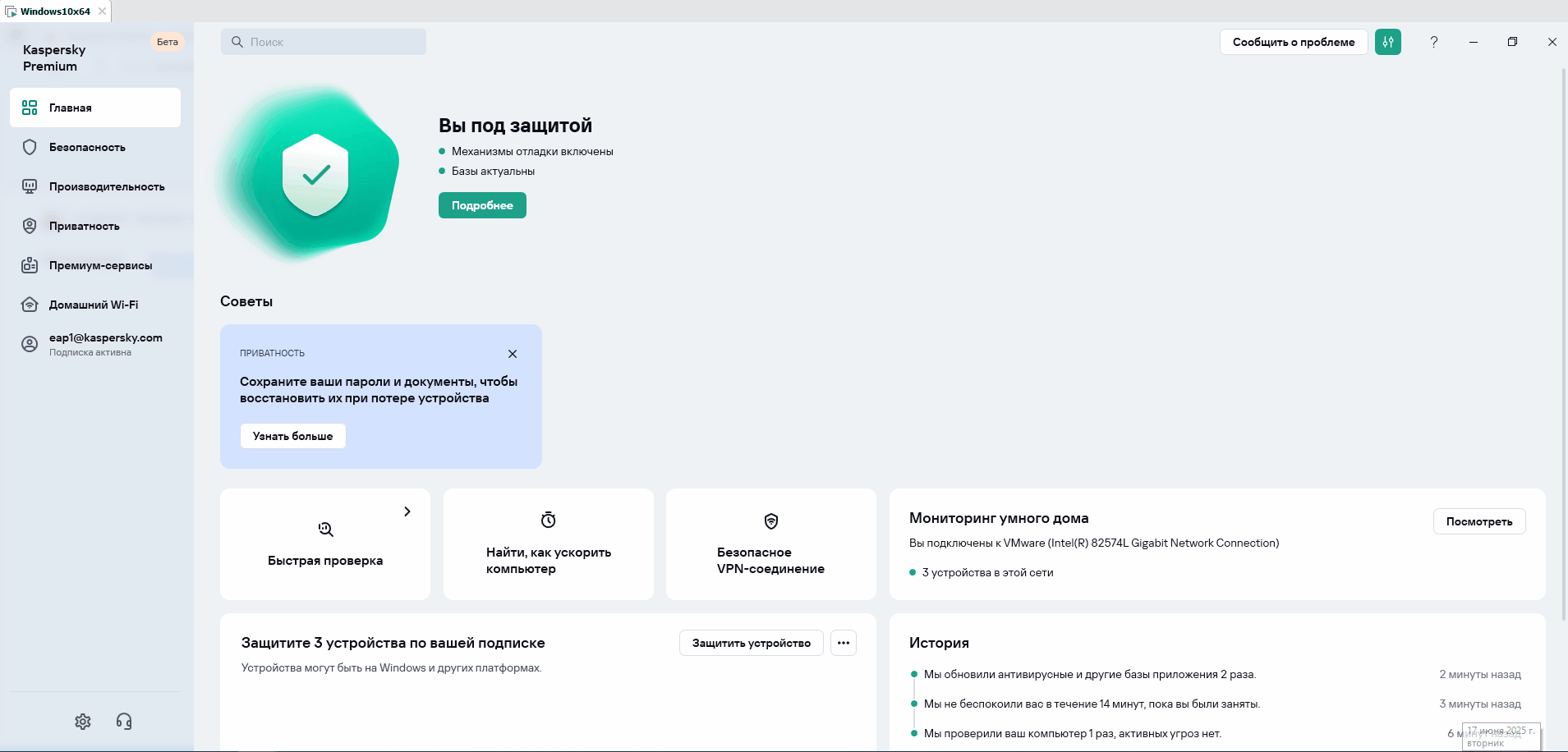Click the VPN shield Wi-Fi icon
1568x752 pixels.
click(x=771, y=521)
